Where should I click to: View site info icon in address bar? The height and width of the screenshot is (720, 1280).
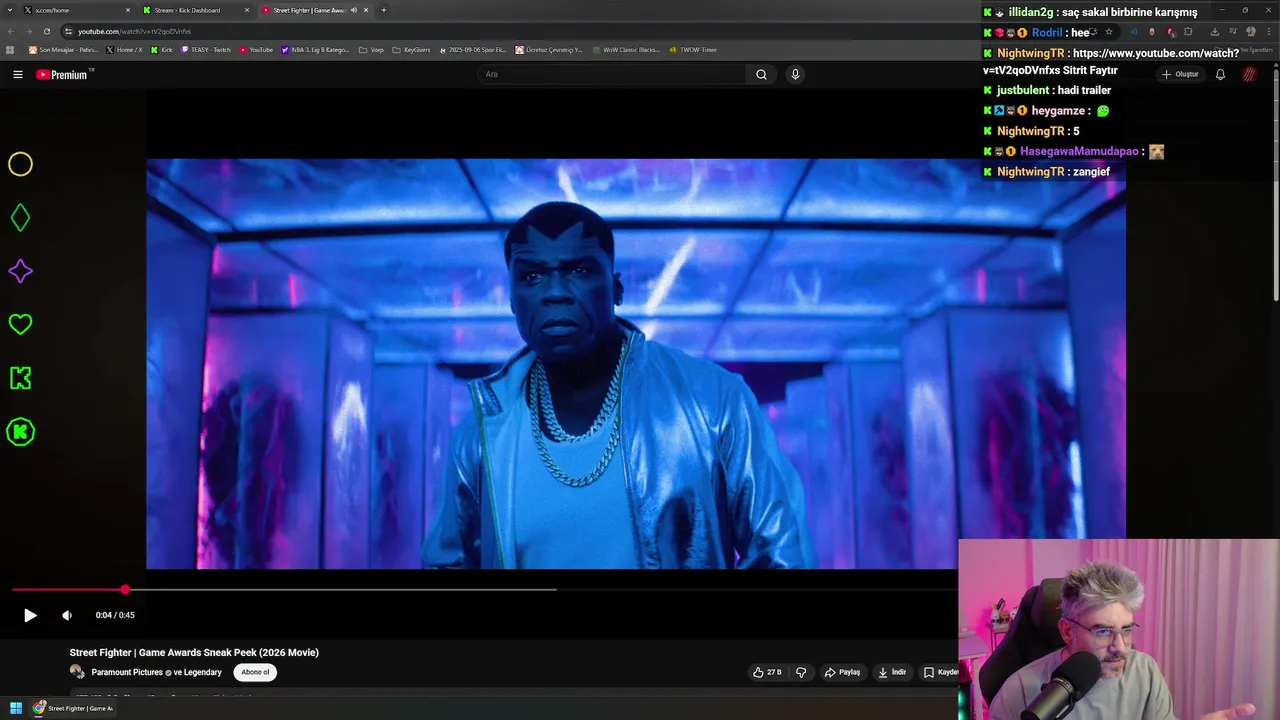[x=68, y=31]
